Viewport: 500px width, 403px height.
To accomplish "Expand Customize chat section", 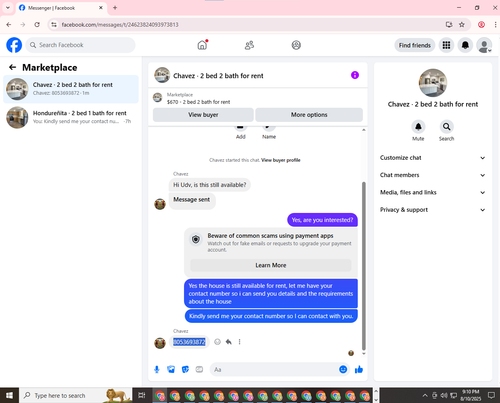I will [x=433, y=158].
